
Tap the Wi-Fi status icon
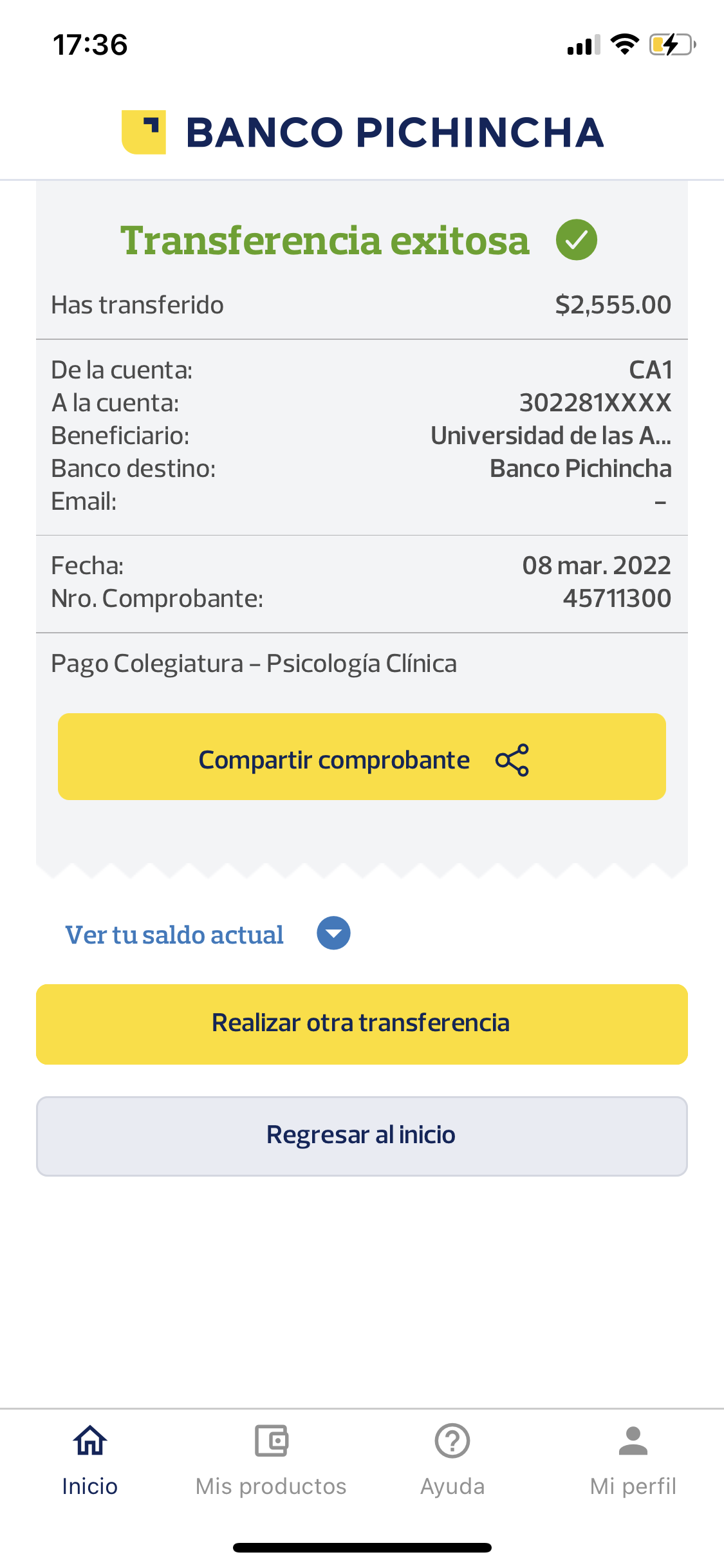click(624, 44)
